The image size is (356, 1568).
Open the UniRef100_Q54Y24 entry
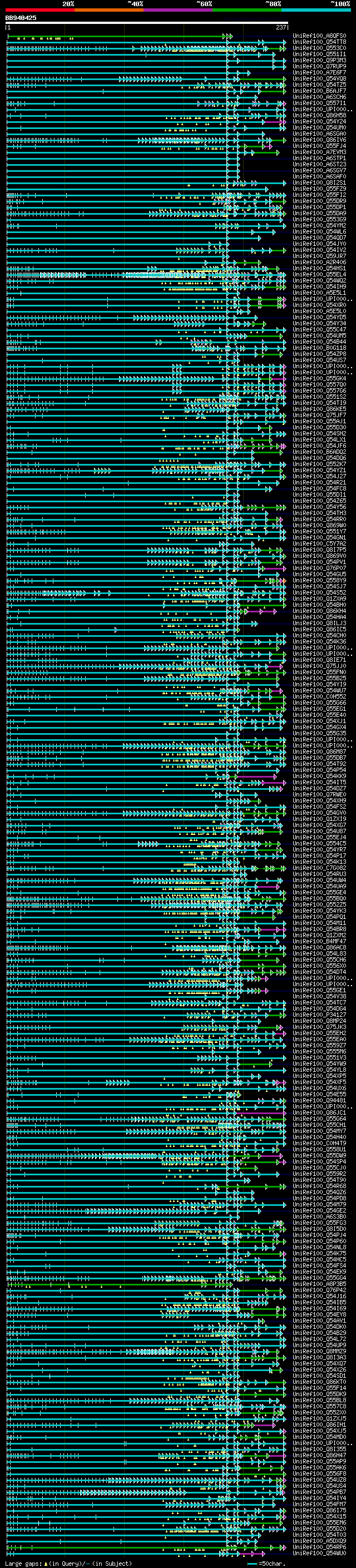click(319, 121)
